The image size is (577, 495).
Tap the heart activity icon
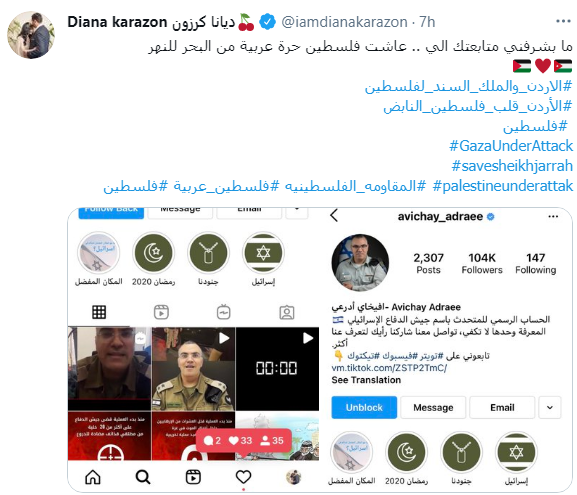coord(243,477)
